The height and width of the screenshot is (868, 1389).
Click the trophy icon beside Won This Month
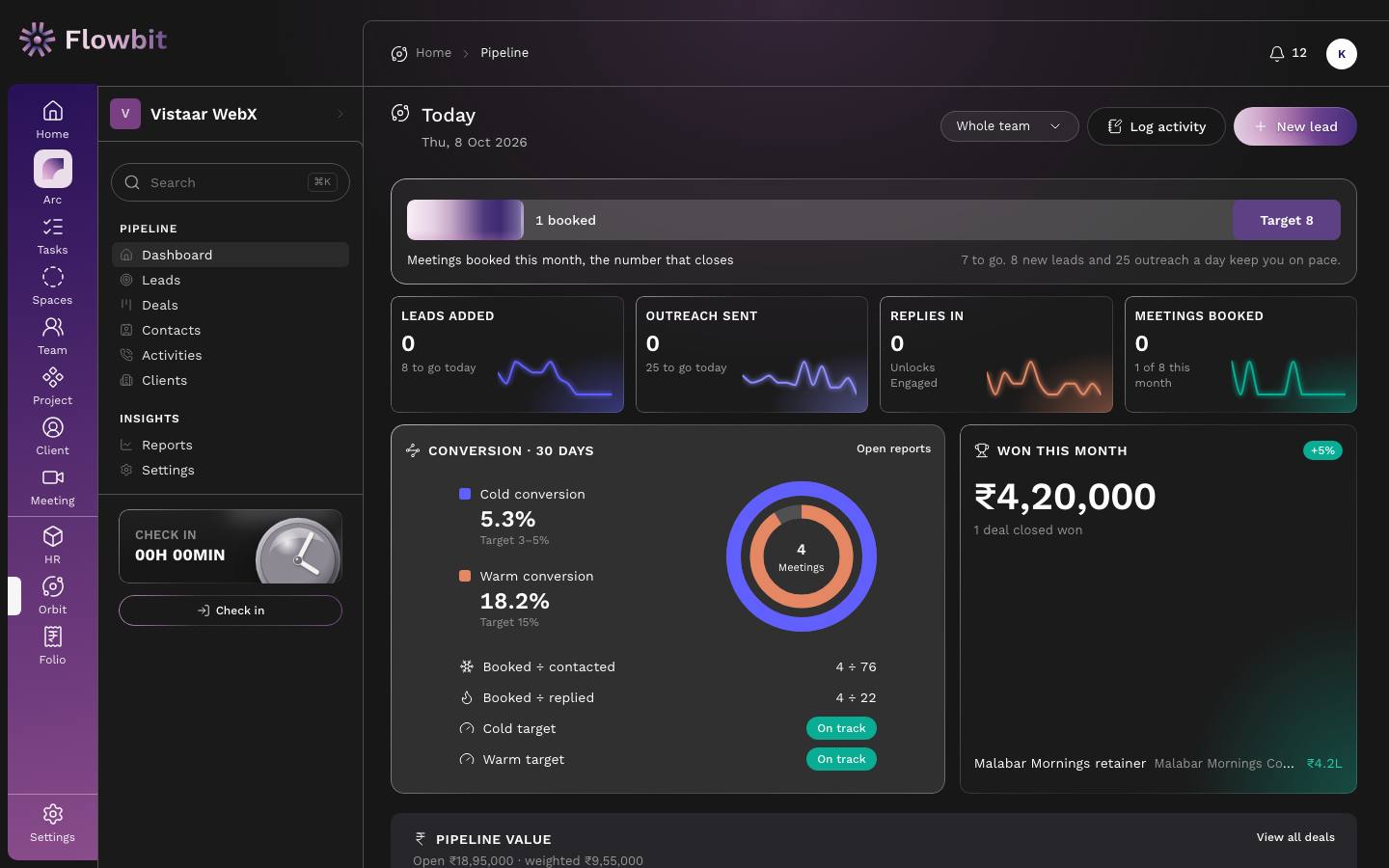pos(982,450)
